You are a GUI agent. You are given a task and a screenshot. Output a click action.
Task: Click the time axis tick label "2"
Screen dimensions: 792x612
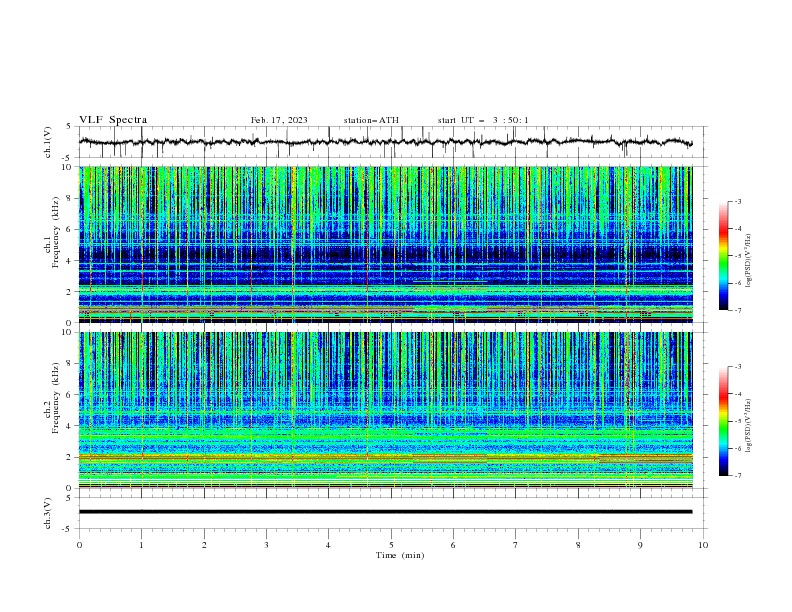tap(204, 545)
